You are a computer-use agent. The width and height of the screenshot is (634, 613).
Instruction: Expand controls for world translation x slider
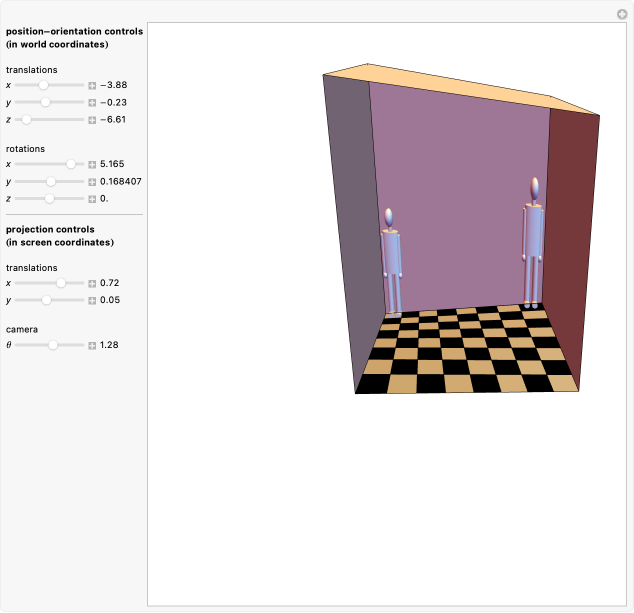pos(92,86)
